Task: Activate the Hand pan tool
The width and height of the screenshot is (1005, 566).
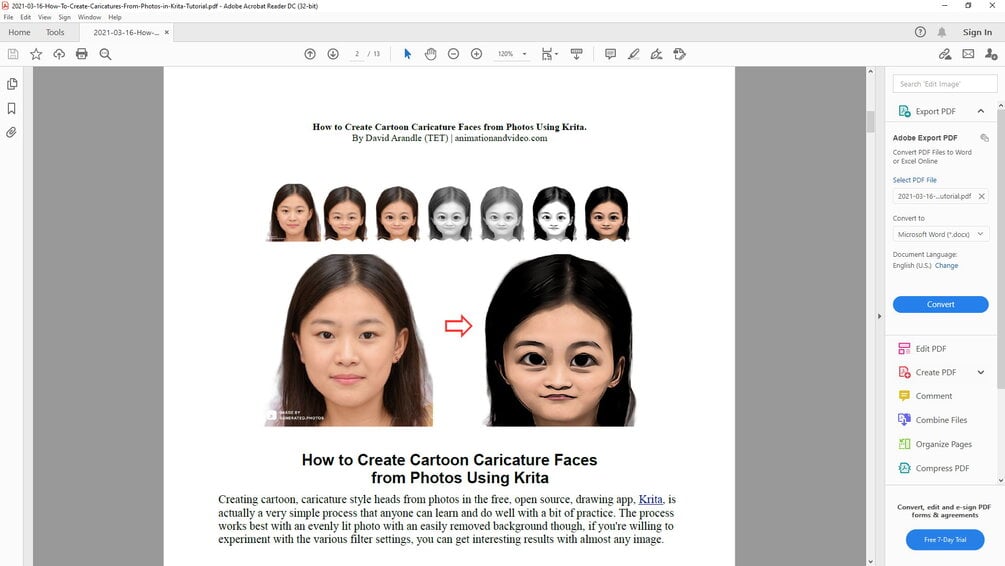Action: pyautogui.click(x=431, y=54)
